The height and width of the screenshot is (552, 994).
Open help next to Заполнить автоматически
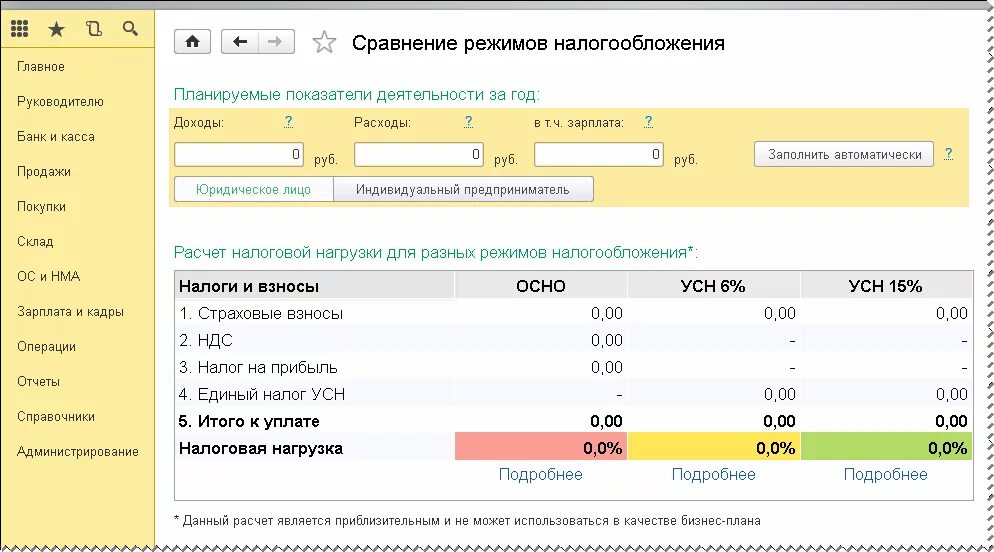coord(948,153)
